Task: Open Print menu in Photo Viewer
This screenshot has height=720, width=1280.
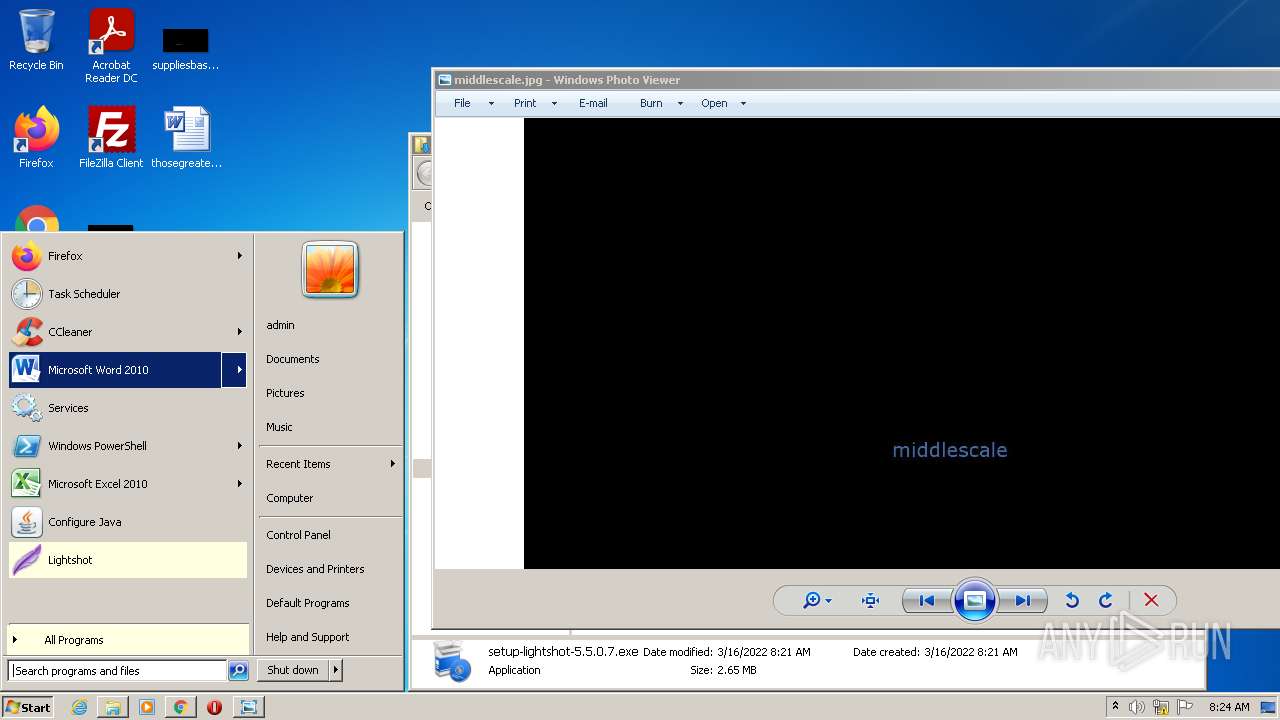Action: pos(535,103)
